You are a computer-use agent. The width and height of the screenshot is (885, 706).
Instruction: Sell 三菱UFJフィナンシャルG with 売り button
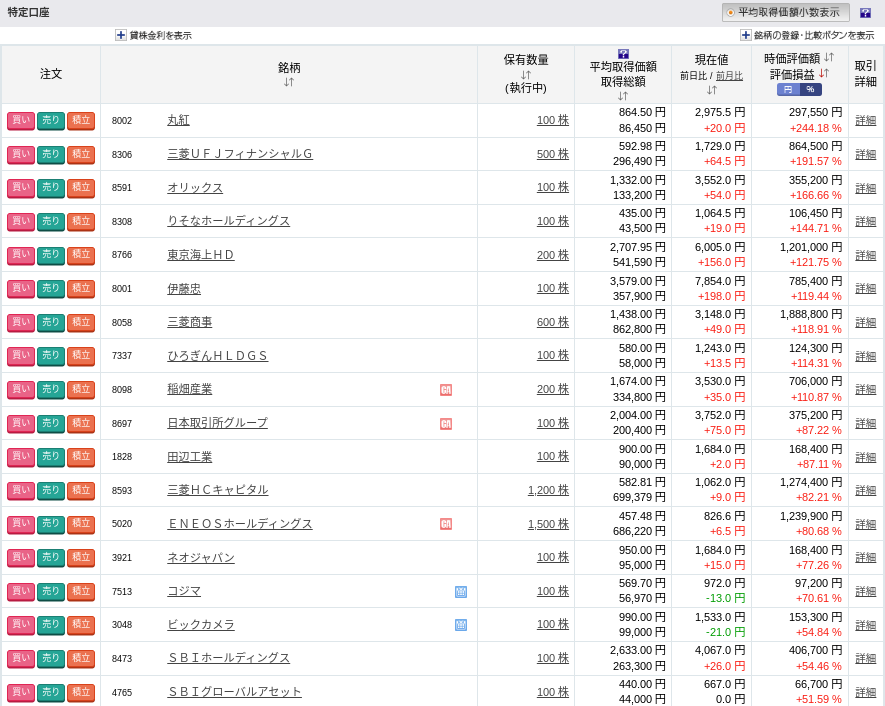tap(51, 154)
